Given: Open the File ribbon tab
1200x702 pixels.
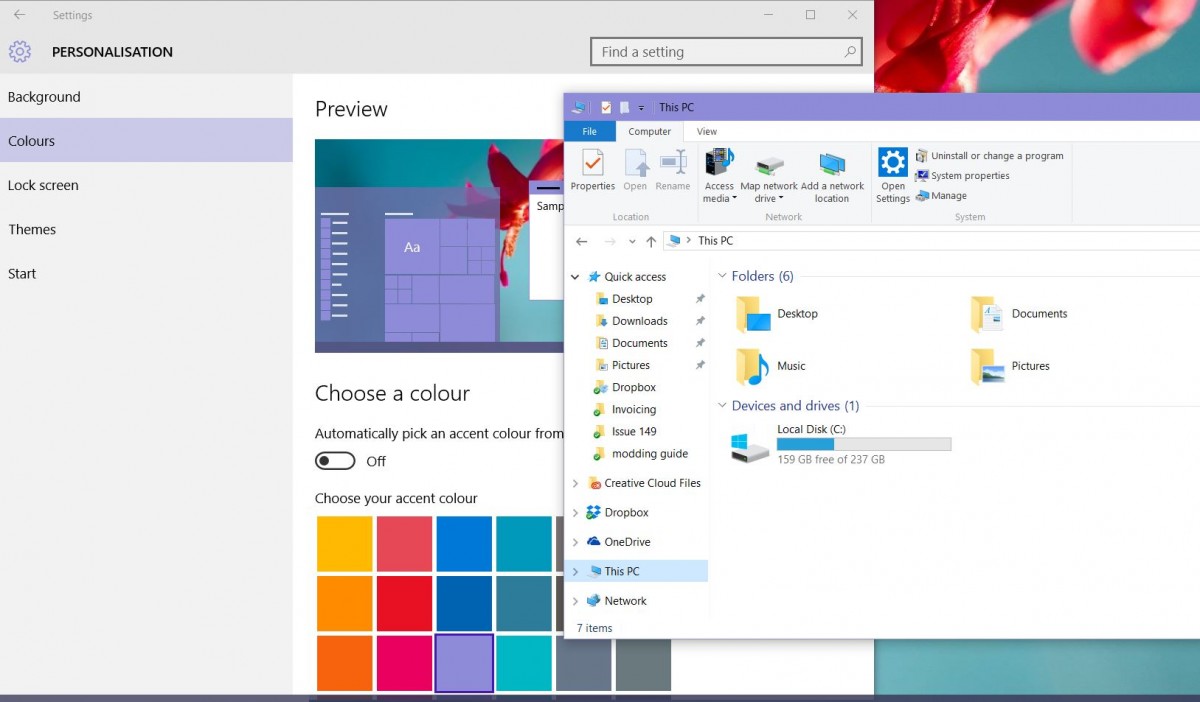Looking at the screenshot, I should (x=590, y=132).
